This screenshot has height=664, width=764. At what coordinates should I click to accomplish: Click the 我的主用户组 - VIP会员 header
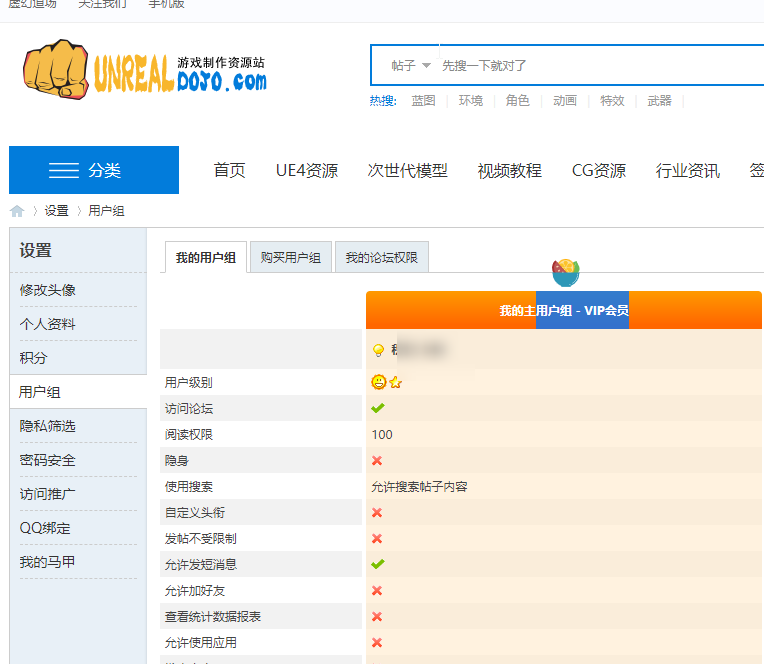click(x=564, y=310)
